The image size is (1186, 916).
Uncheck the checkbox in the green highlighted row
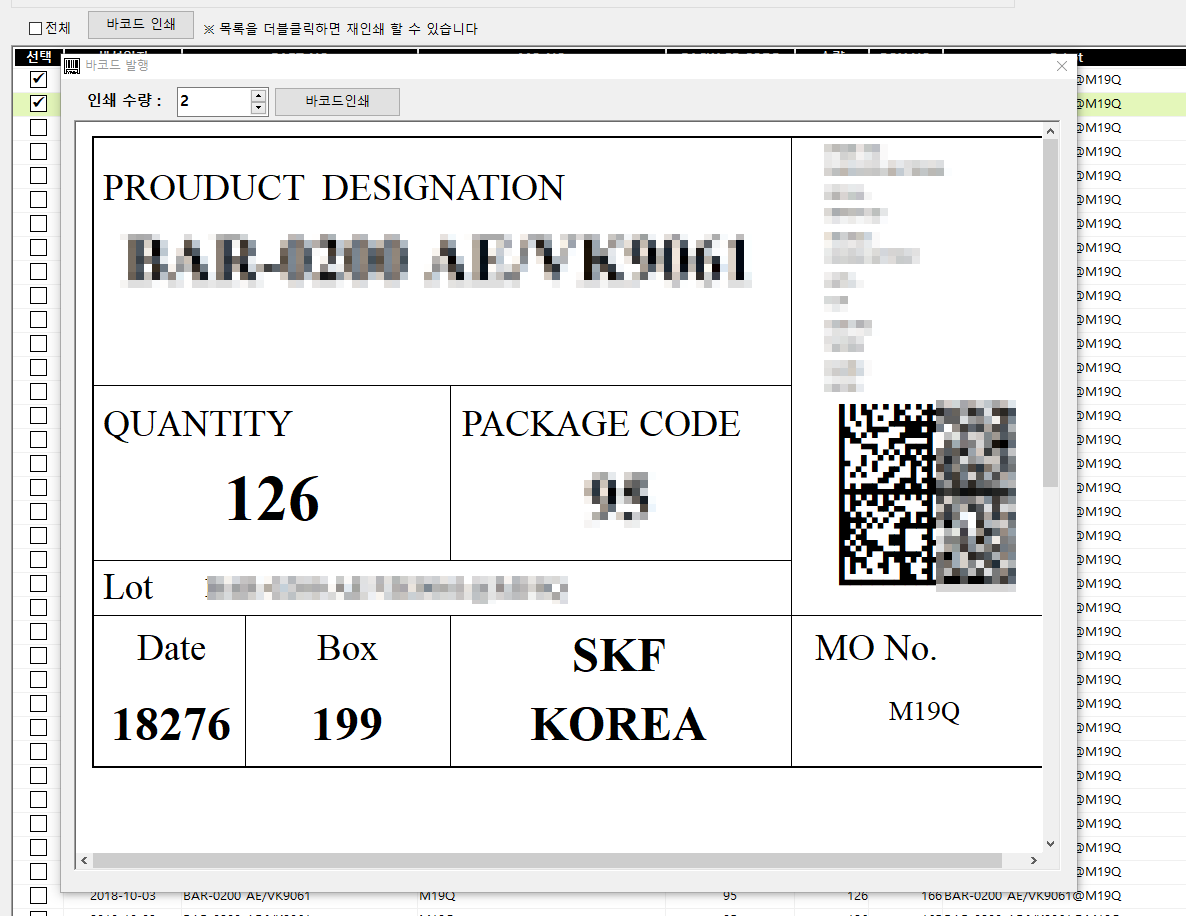click(x=39, y=103)
